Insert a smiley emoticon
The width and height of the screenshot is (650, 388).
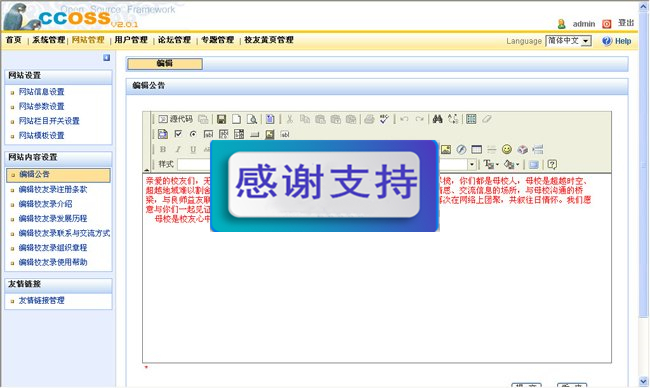pos(507,149)
